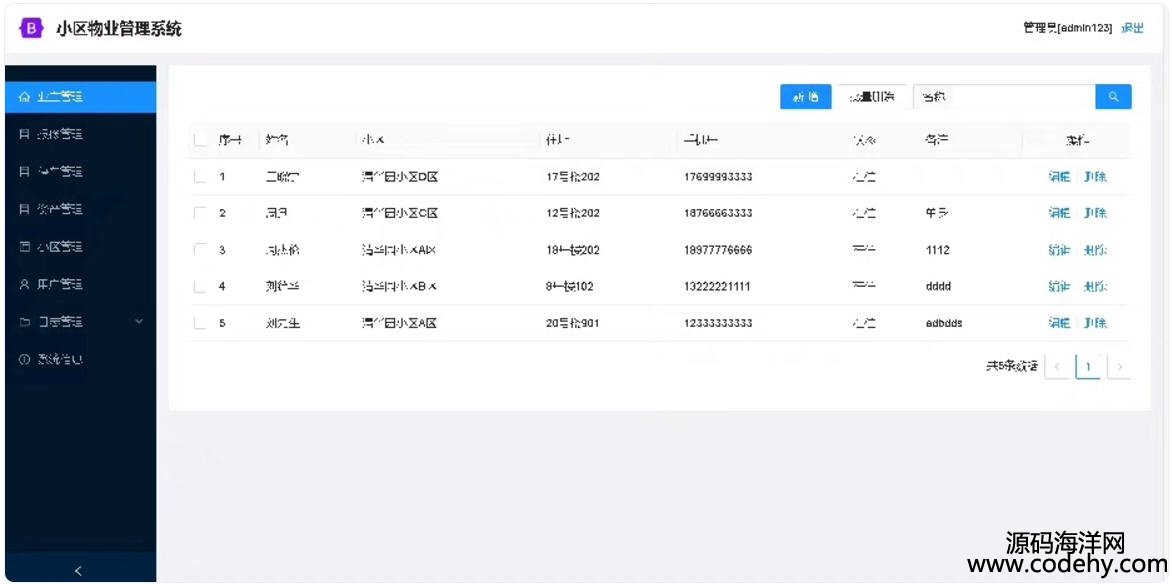Click address cell 8号楼102
Viewport: 1172px width, 584px height.
coord(570,286)
